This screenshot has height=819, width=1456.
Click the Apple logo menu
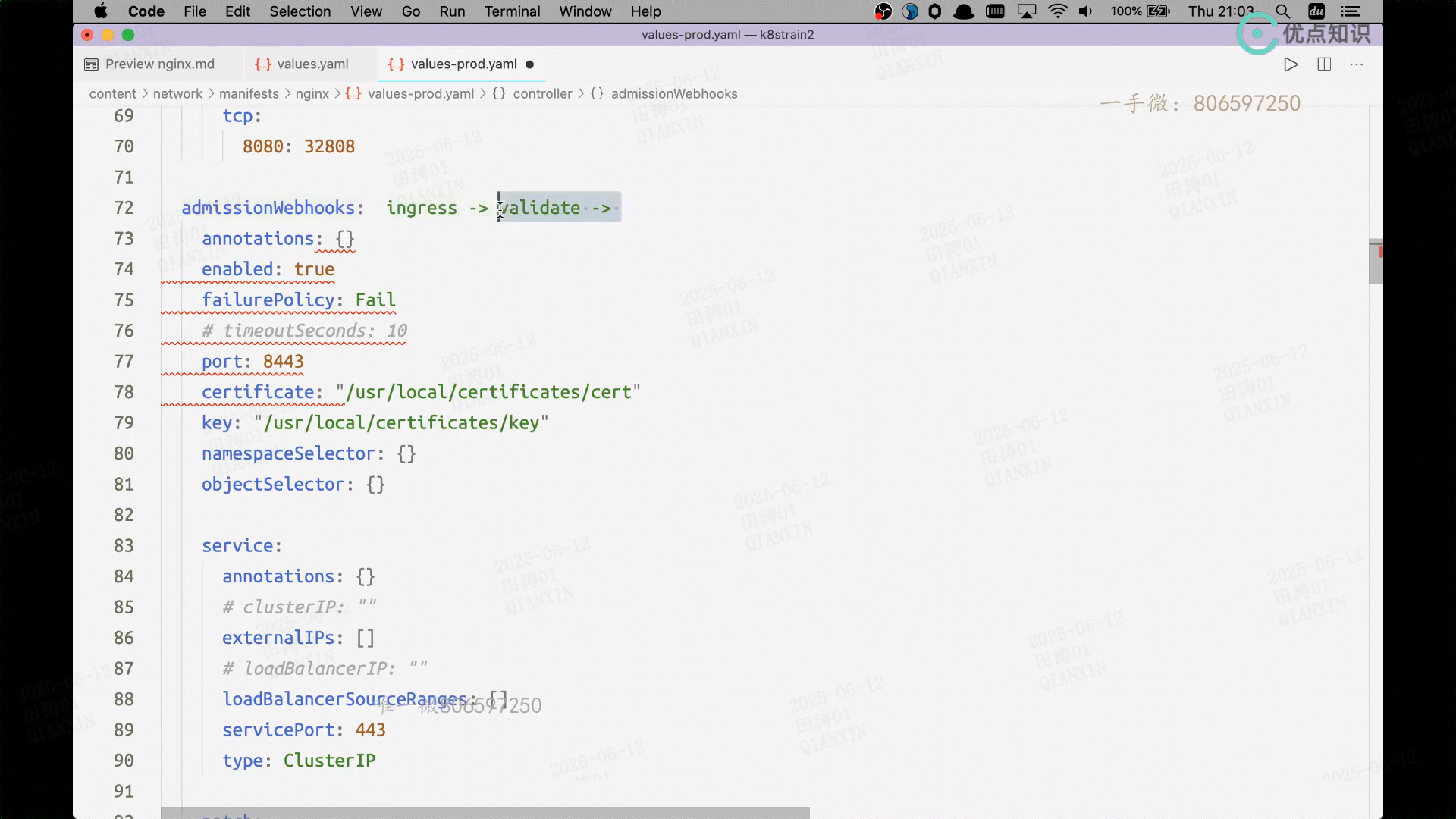(101, 11)
